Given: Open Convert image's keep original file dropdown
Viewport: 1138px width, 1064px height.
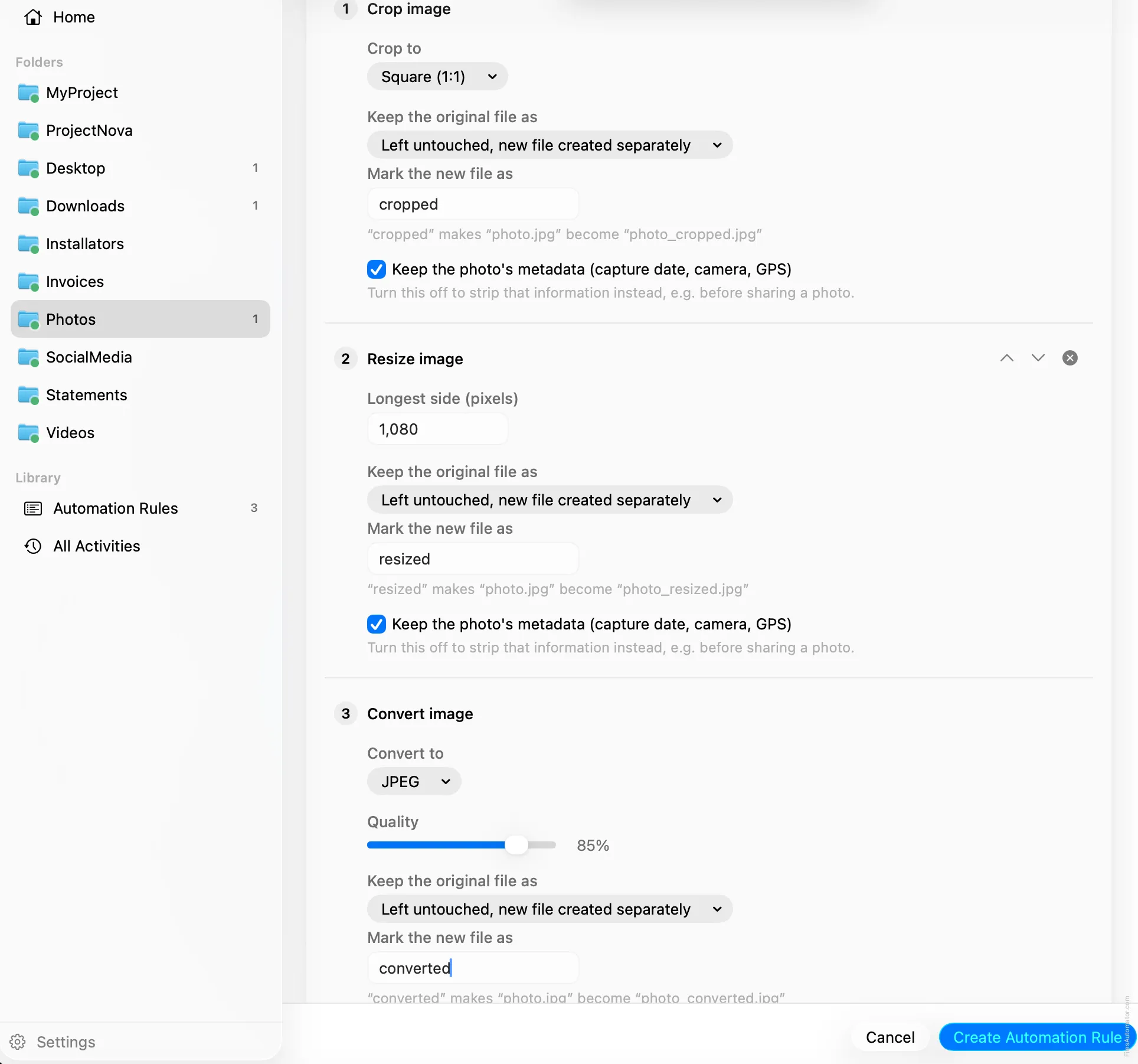Looking at the screenshot, I should point(550,909).
